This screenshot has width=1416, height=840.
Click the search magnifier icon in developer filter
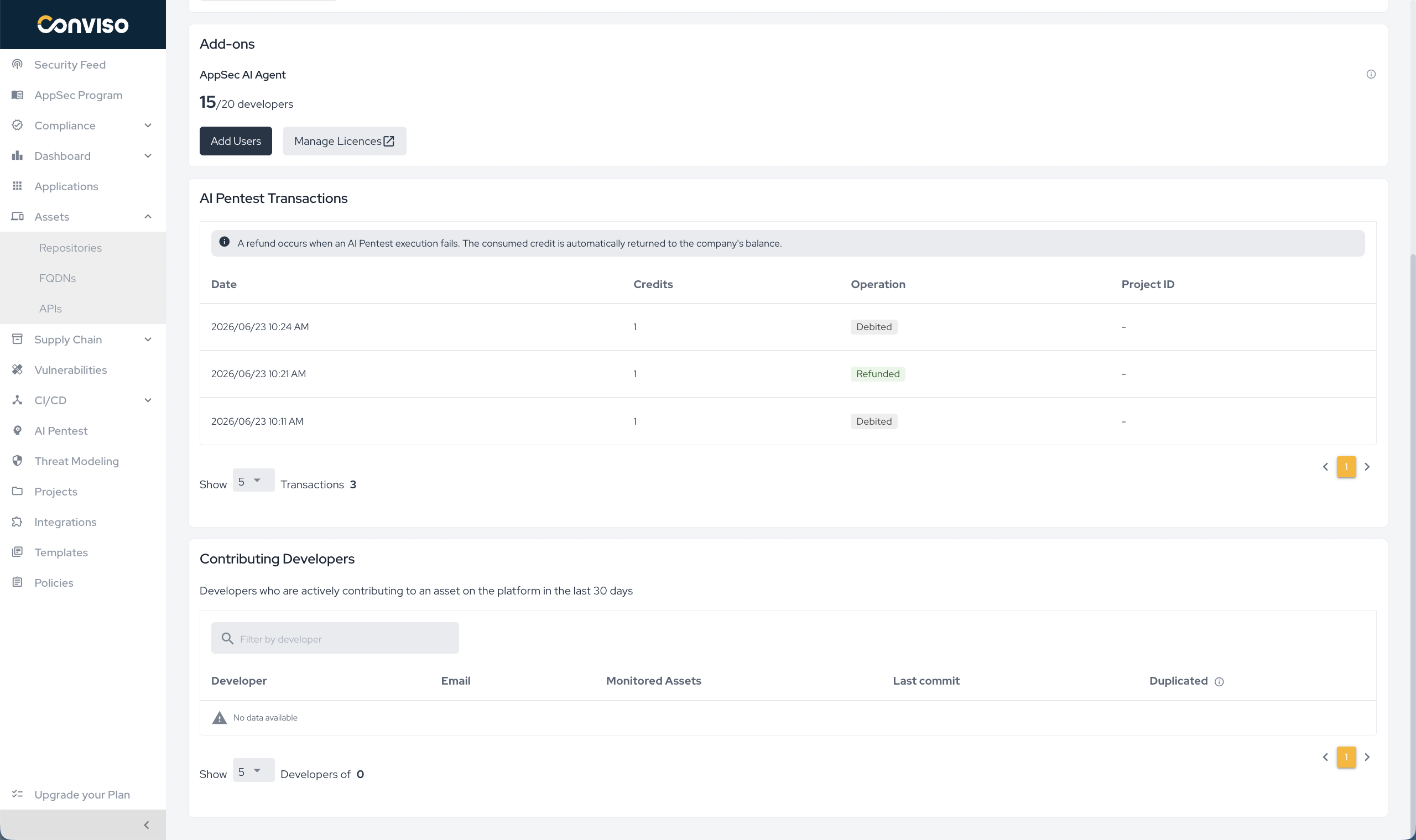pos(227,639)
